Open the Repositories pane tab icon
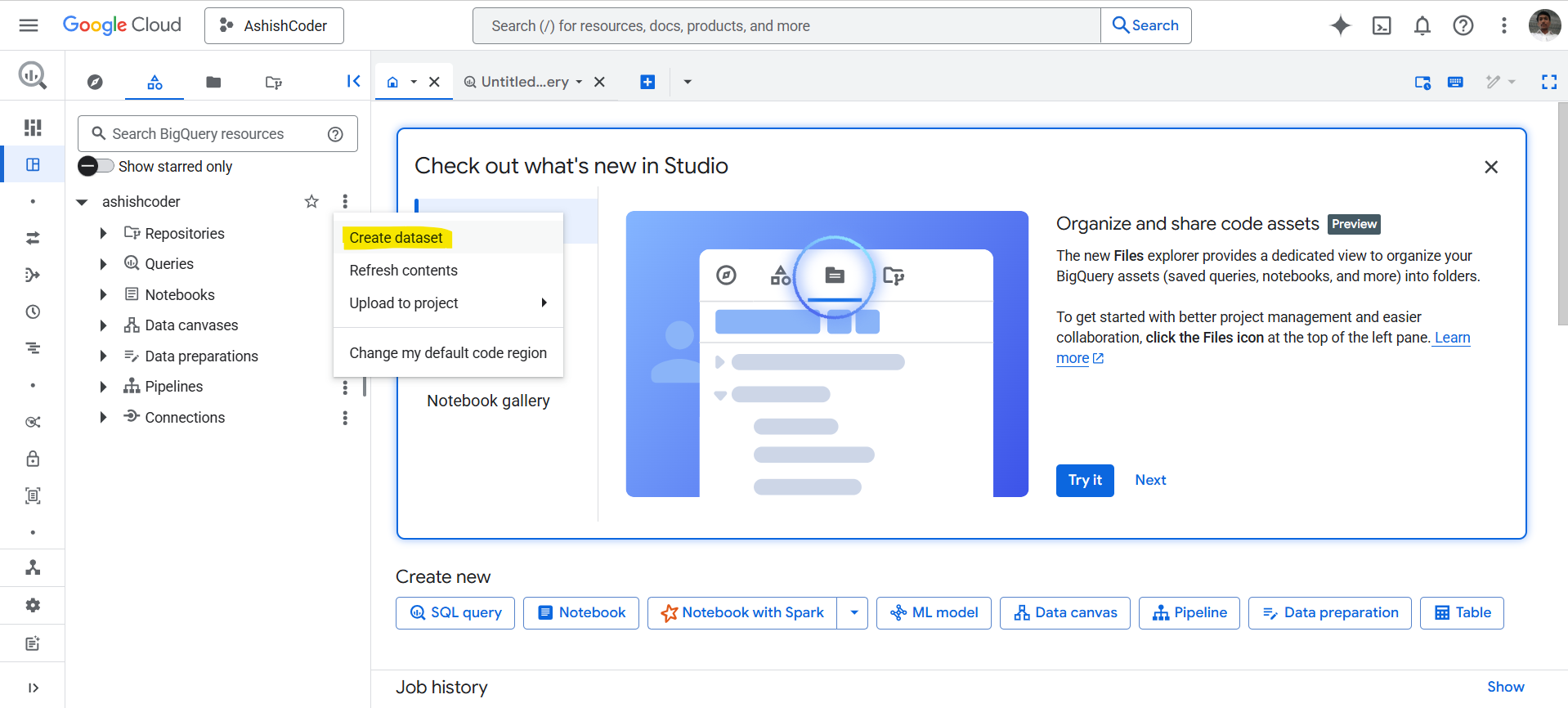1568x708 pixels. 273,82
